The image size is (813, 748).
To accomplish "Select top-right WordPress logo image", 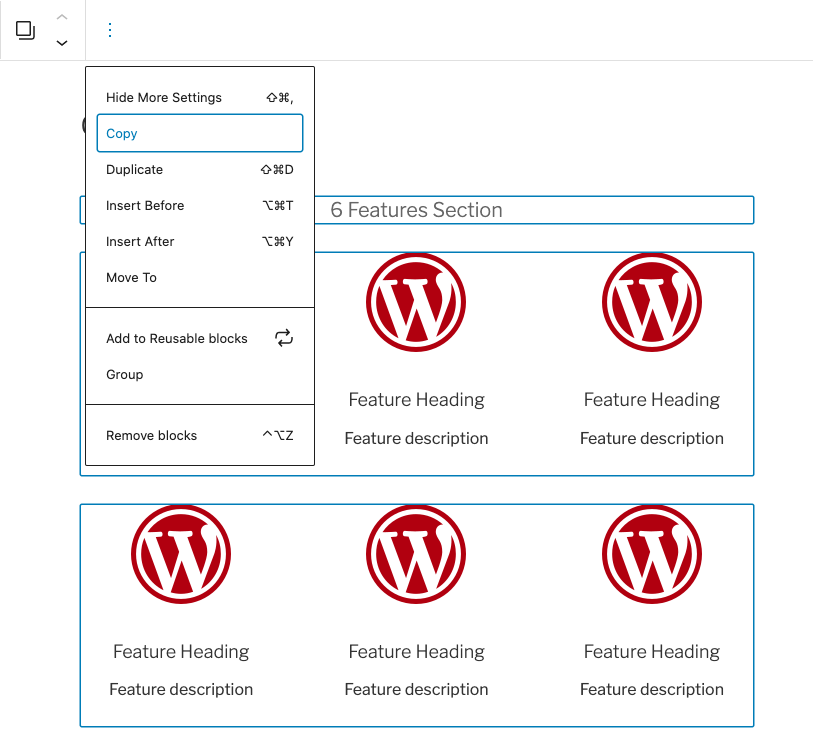I will point(651,303).
